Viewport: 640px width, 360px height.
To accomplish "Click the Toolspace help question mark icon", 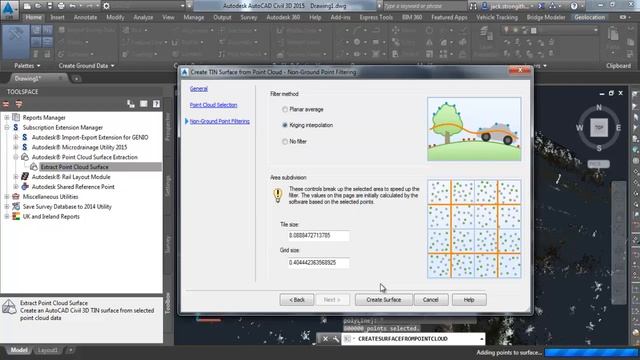I will click(x=156, y=104).
